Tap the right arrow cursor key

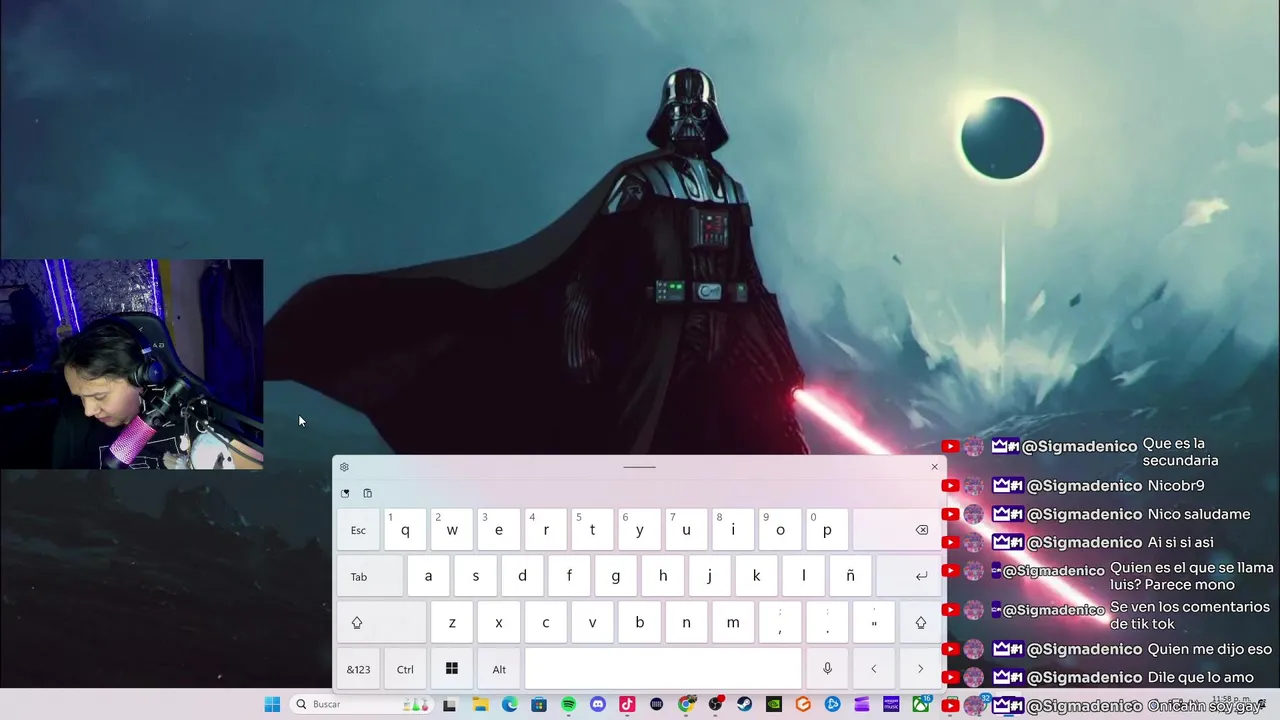click(x=921, y=669)
